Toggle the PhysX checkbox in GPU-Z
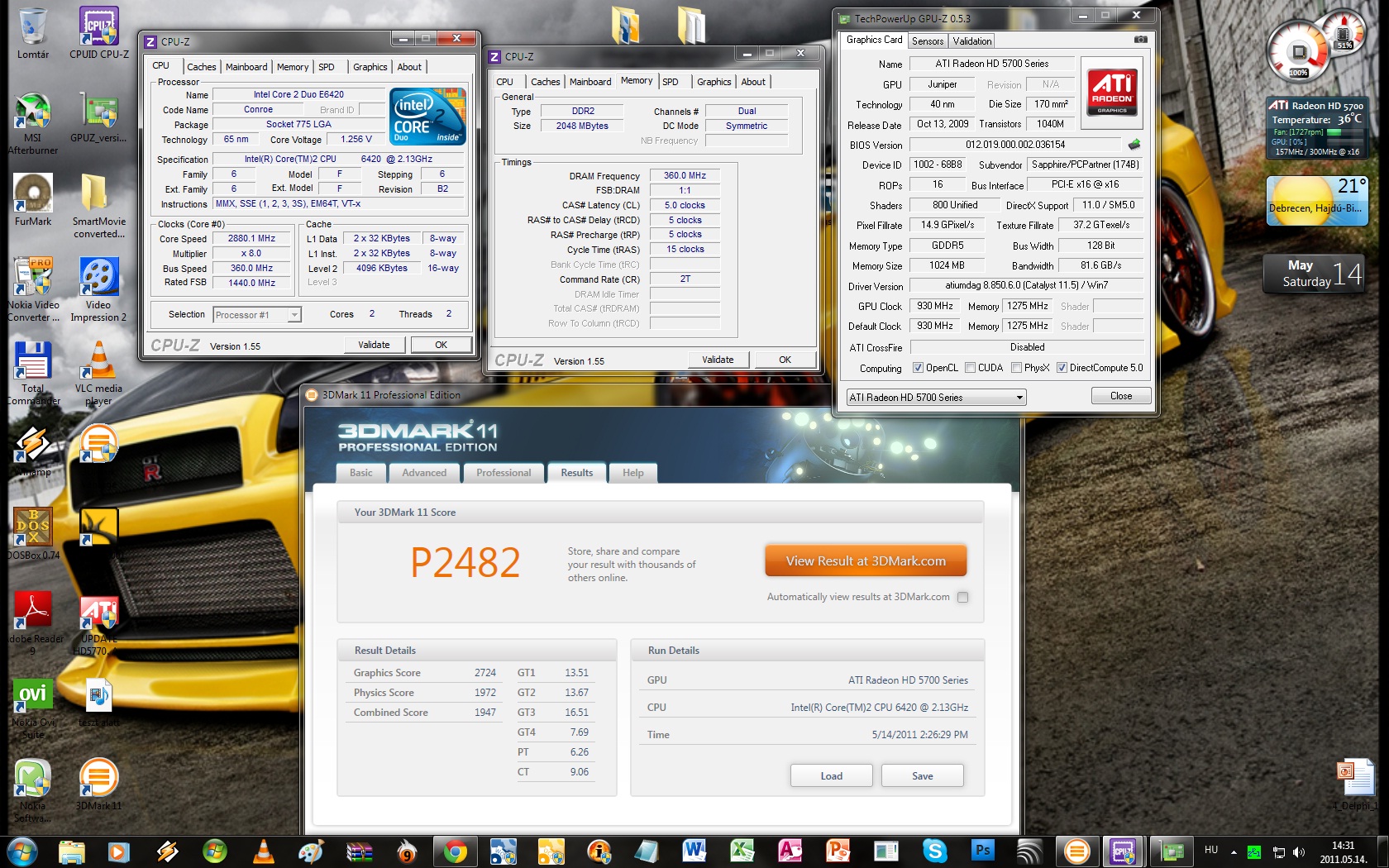 pos(1016,368)
